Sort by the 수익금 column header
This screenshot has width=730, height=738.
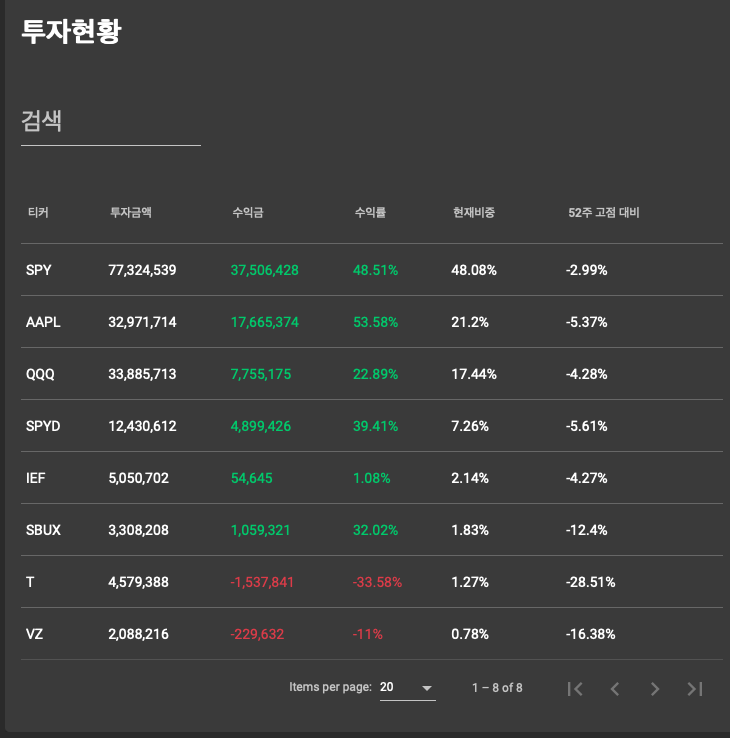pyautogui.click(x=248, y=213)
